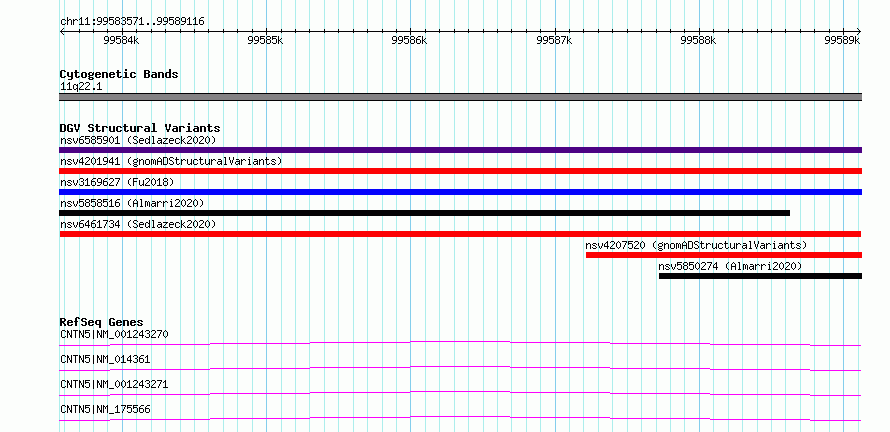
Task: Select the magenta CNTN5|NM_014361 intron line
Action: 460,368
